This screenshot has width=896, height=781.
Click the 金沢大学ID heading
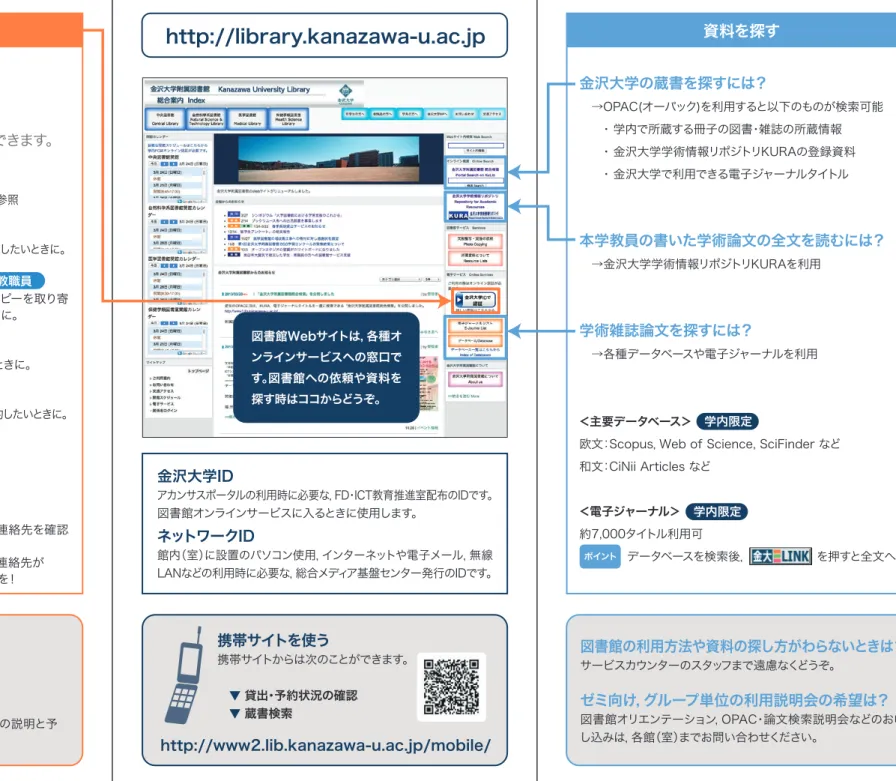pos(195,475)
